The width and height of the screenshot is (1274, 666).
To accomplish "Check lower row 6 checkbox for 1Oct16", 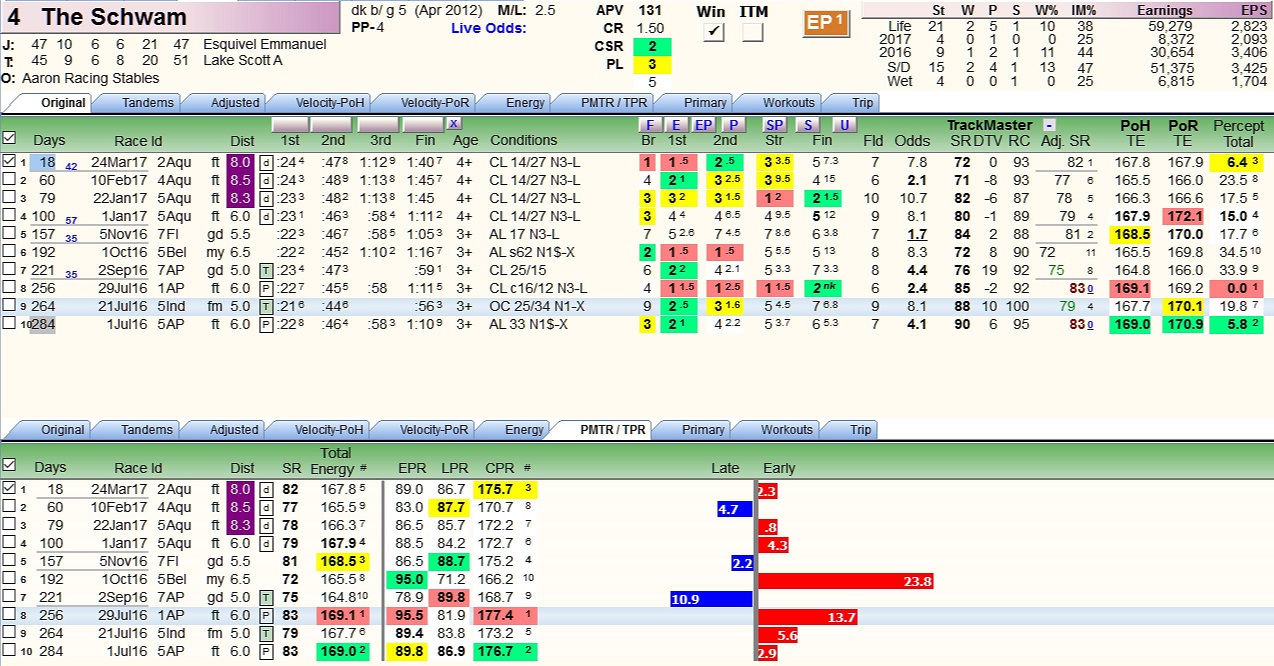I will coord(9,578).
